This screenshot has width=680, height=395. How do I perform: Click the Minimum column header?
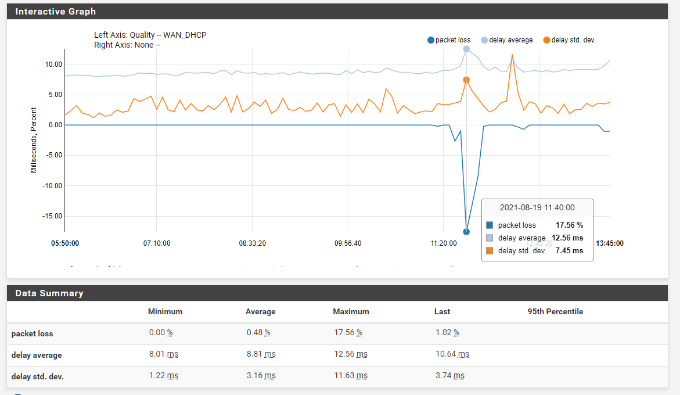tap(165, 311)
